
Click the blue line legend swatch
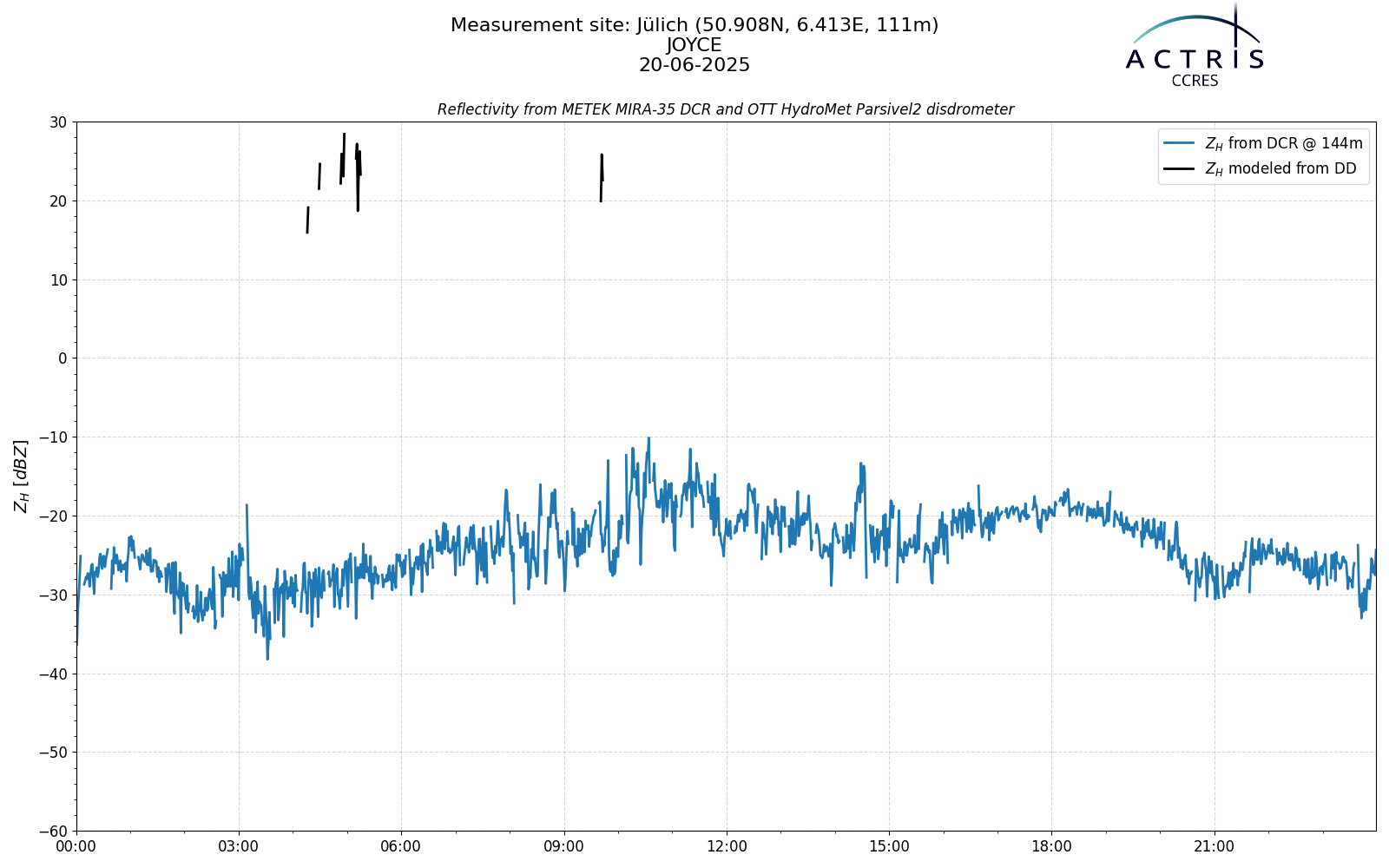pyautogui.click(x=1179, y=143)
